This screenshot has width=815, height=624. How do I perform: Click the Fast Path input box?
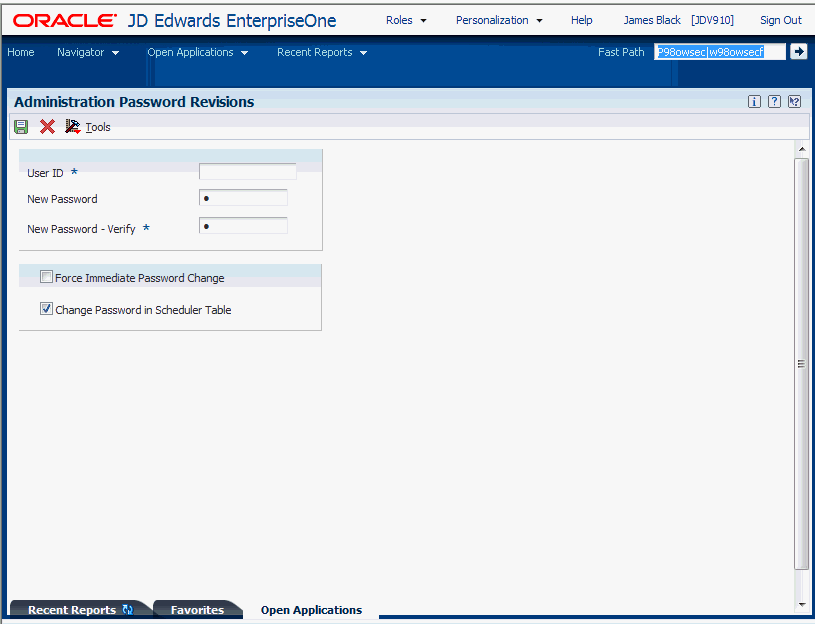pyautogui.click(x=719, y=51)
